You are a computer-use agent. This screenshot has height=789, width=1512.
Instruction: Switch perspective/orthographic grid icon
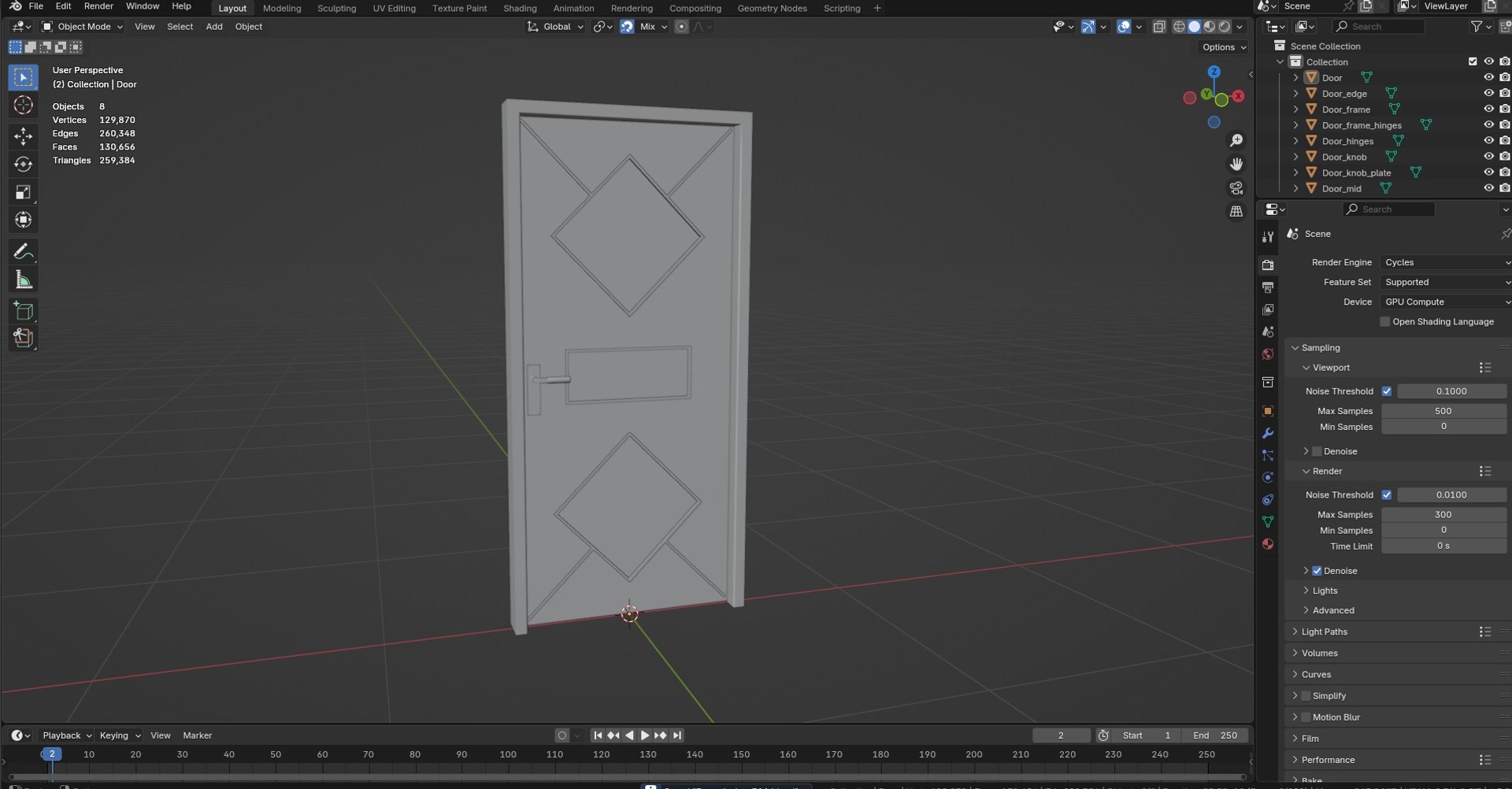click(1236, 211)
